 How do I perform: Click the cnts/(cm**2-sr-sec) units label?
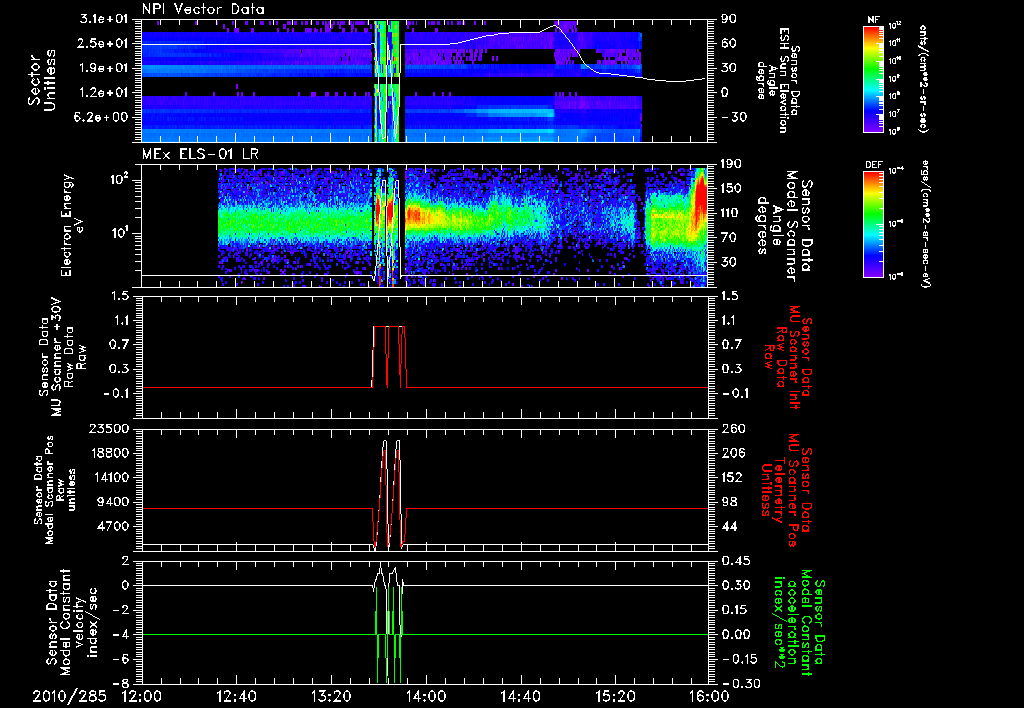tap(923, 78)
